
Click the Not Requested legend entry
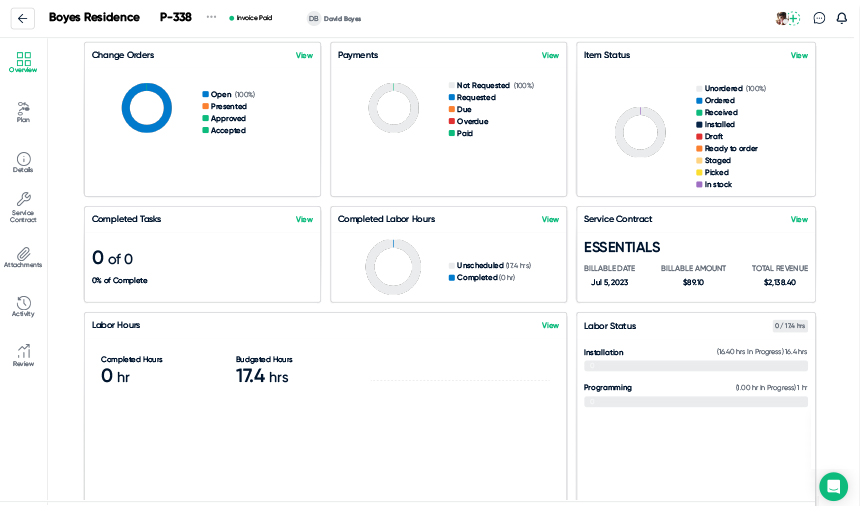[x=491, y=86]
